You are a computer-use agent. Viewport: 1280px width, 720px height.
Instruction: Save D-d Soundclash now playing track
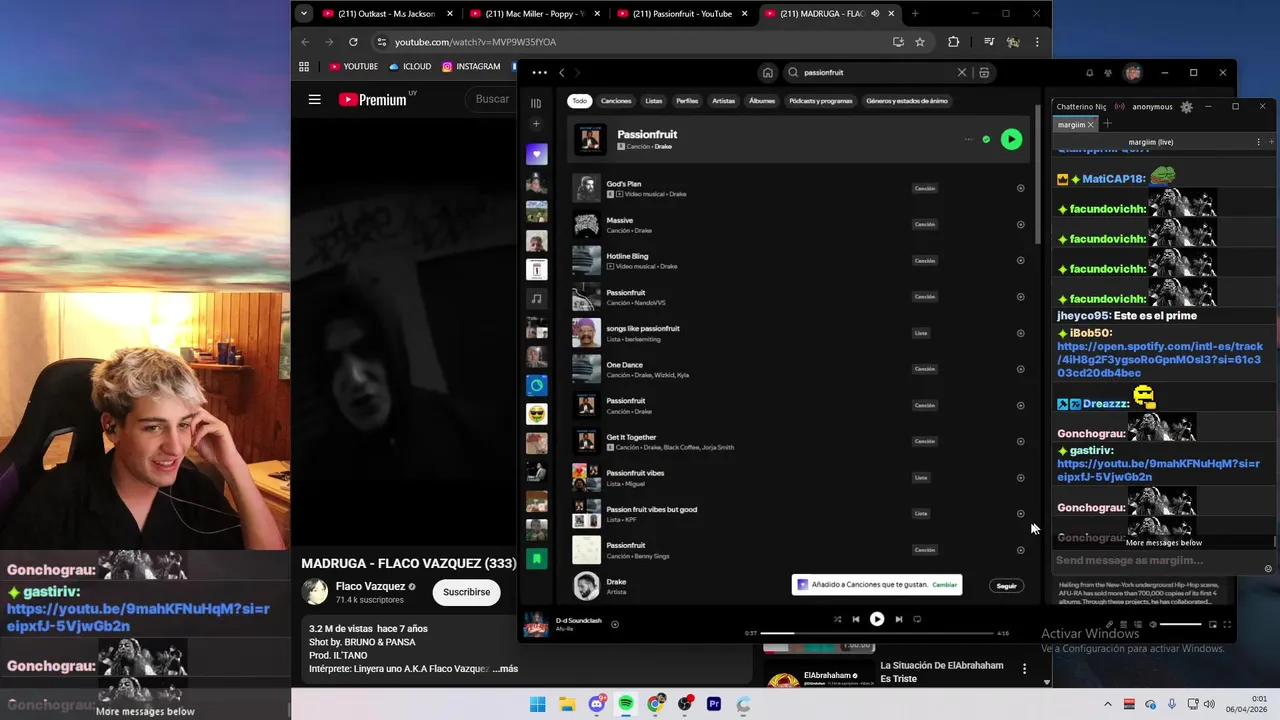click(x=614, y=624)
